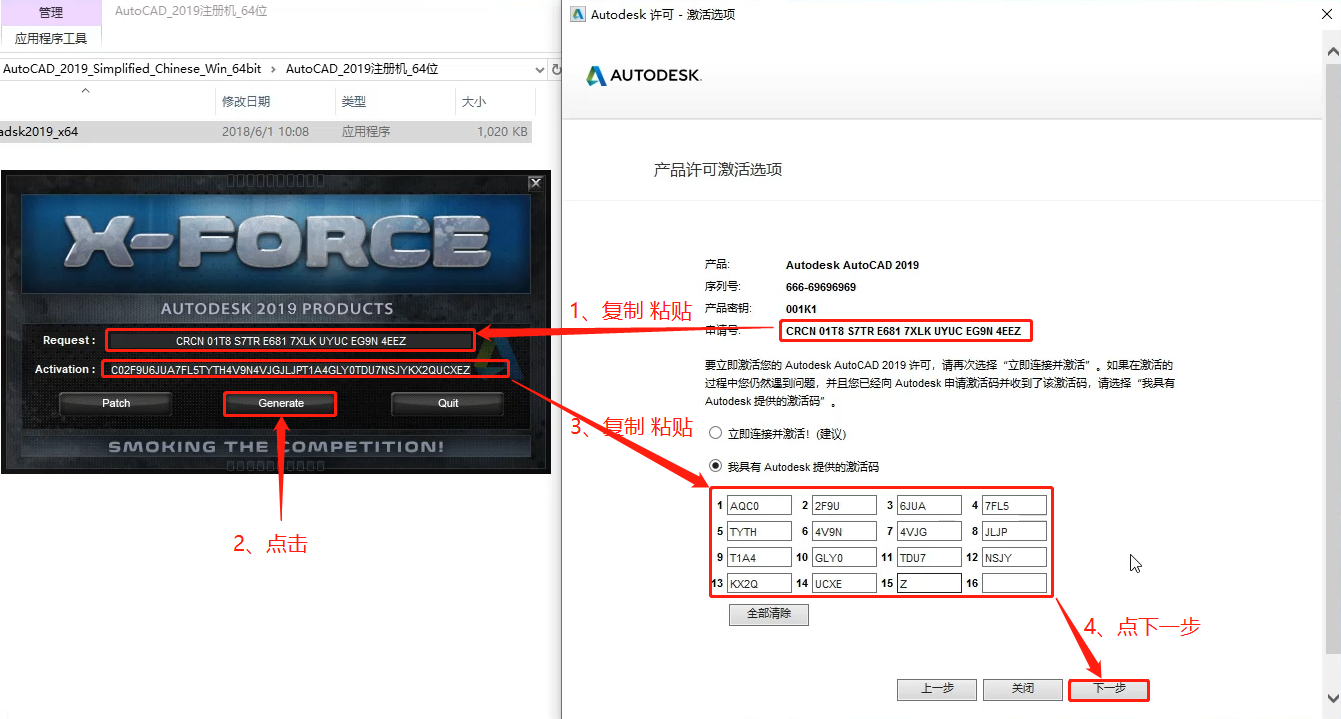Image resolution: width=1341 pixels, height=719 pixels.
Task: Click activation code box 8 containing JLJP
Action: [x=1014, y=531]
